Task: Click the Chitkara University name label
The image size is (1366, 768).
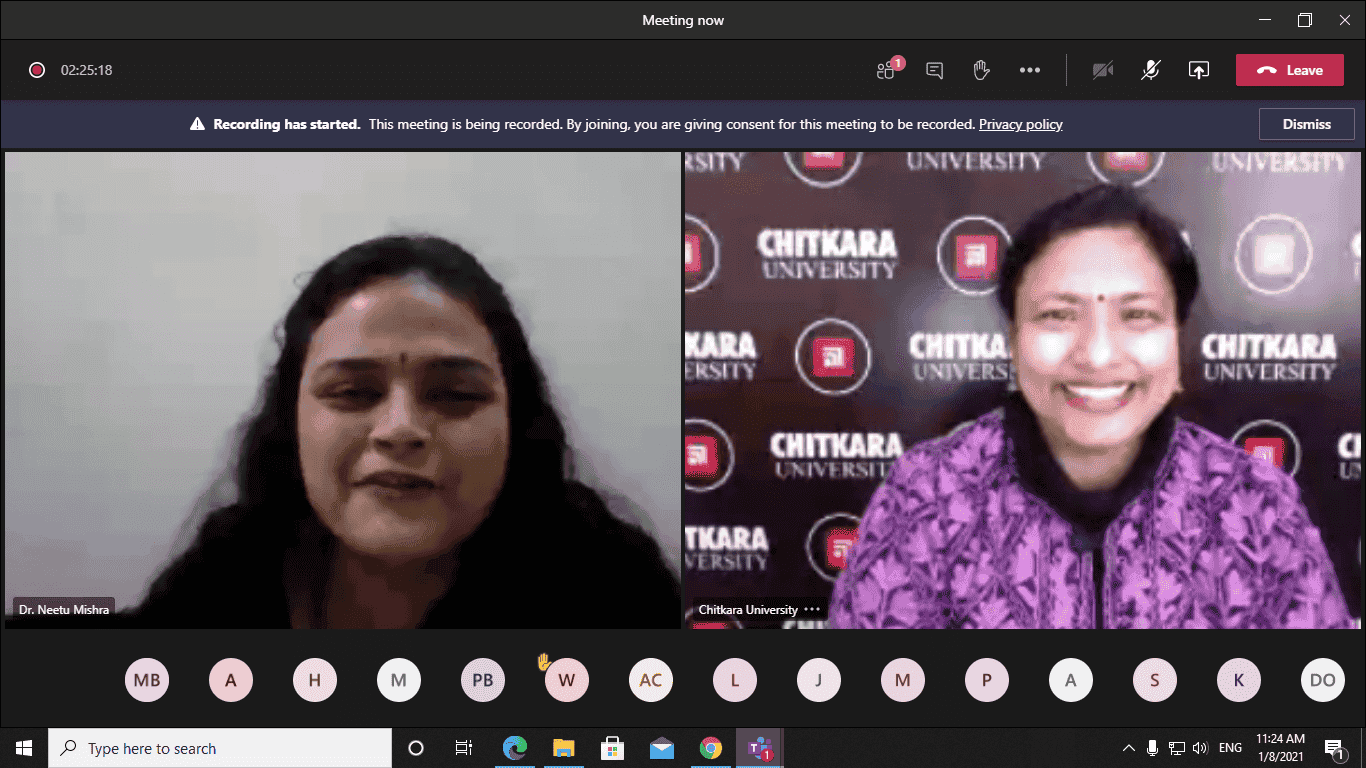Action: point(748,610)
